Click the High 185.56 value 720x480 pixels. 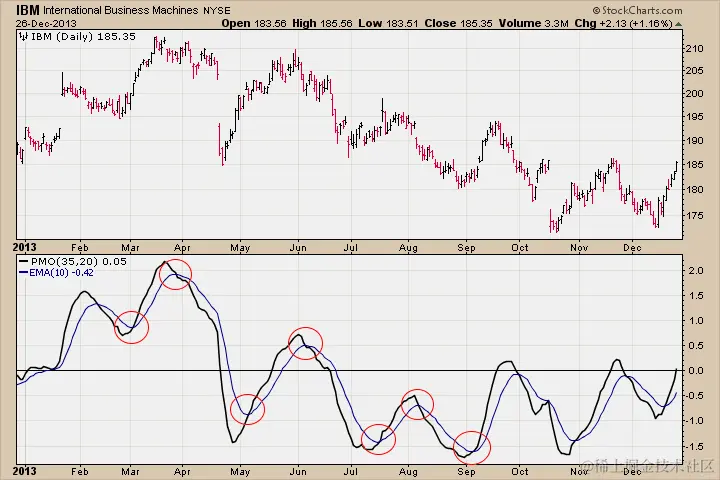[x=322, y=23]
